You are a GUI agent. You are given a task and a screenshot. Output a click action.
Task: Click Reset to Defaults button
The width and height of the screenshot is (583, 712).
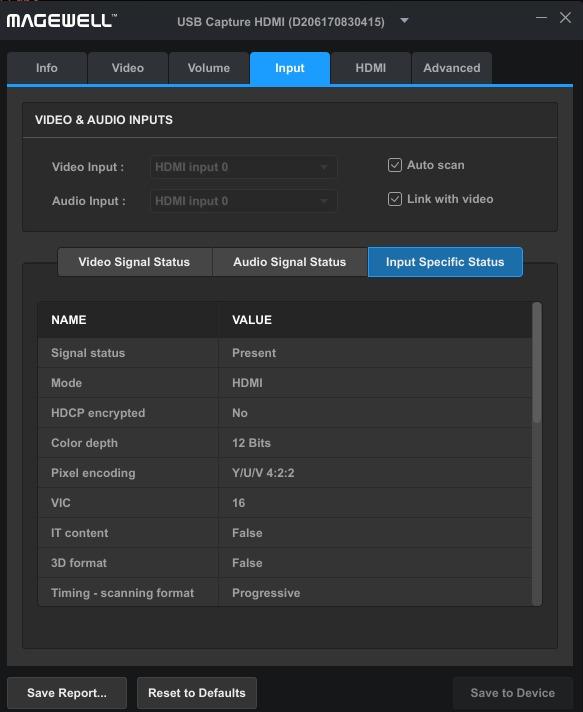click(197, 693)
